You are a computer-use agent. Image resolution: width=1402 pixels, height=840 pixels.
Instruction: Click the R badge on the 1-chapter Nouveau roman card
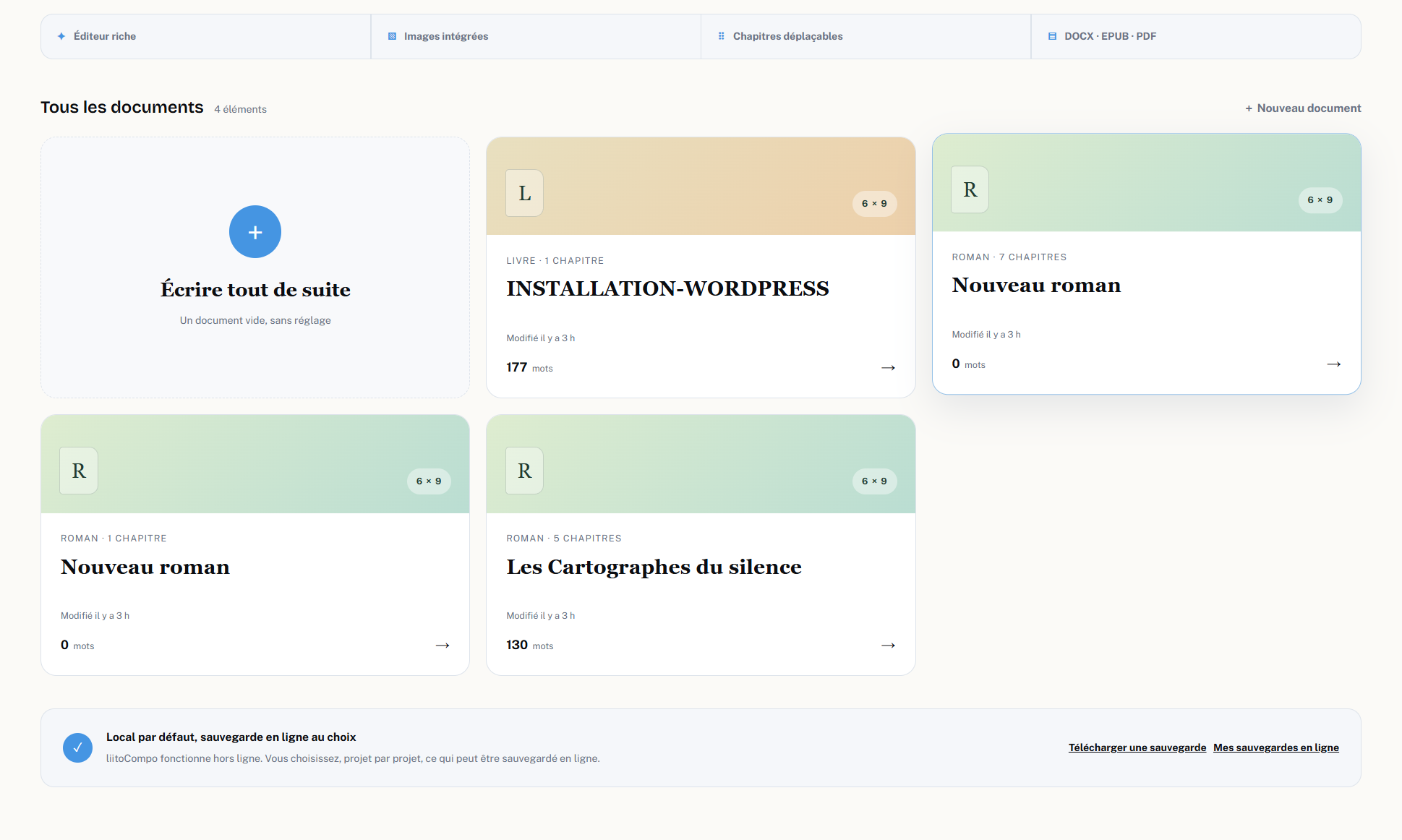coord(79,471)
